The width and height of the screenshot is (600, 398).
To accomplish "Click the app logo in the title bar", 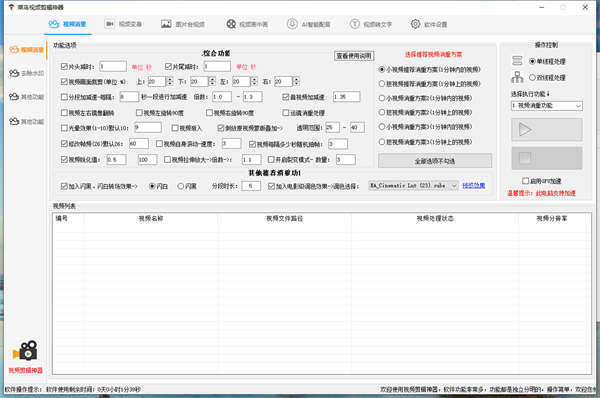I will (x=11, y=7).
